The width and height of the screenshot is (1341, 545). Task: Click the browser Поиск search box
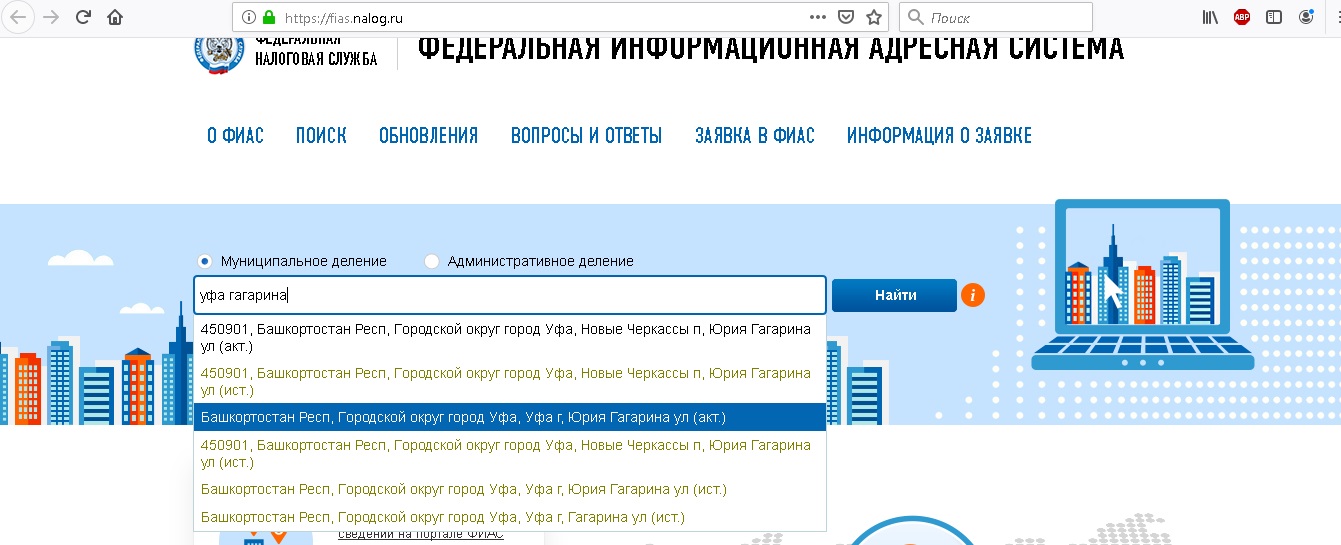pos(996,17)
